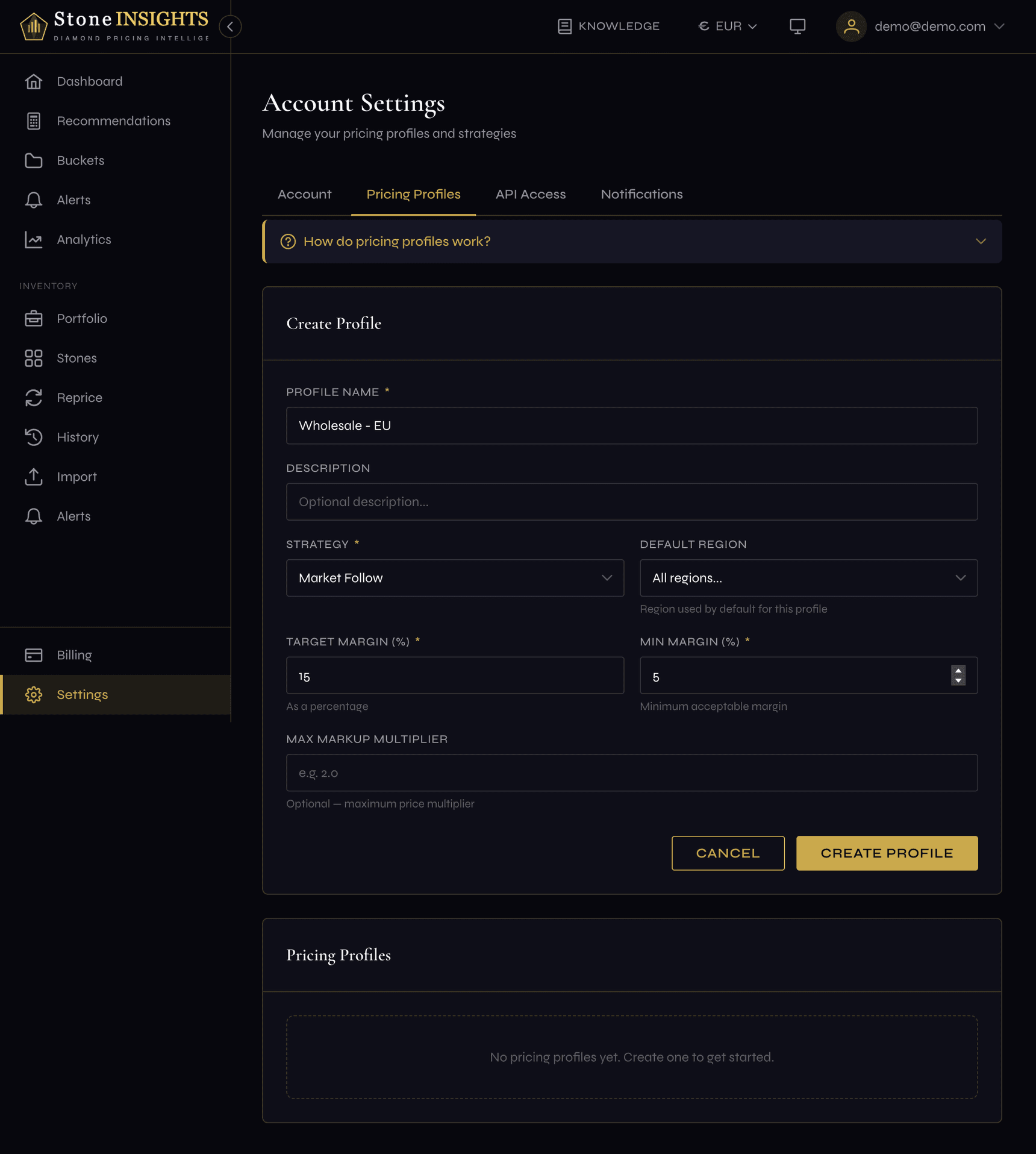Viewport: 1036px width, 1154px height.
Task: Browse the Stones inventory
Action: (x=76, y=358)
